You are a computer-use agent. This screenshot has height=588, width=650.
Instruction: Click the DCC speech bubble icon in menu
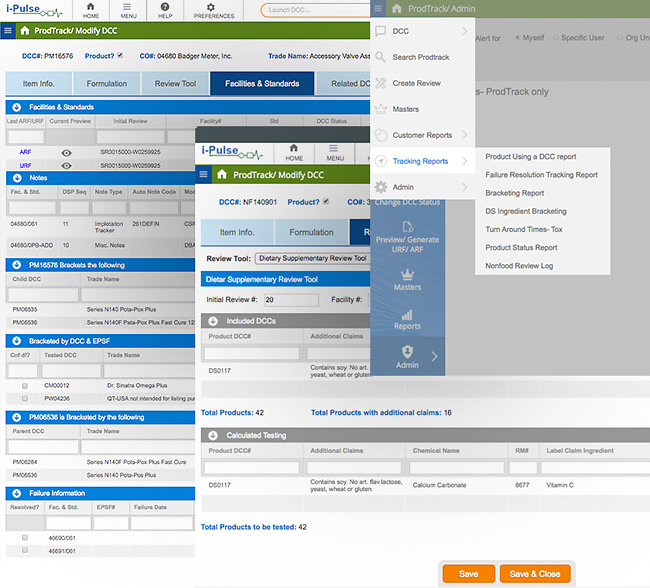[x=380, y=31]
